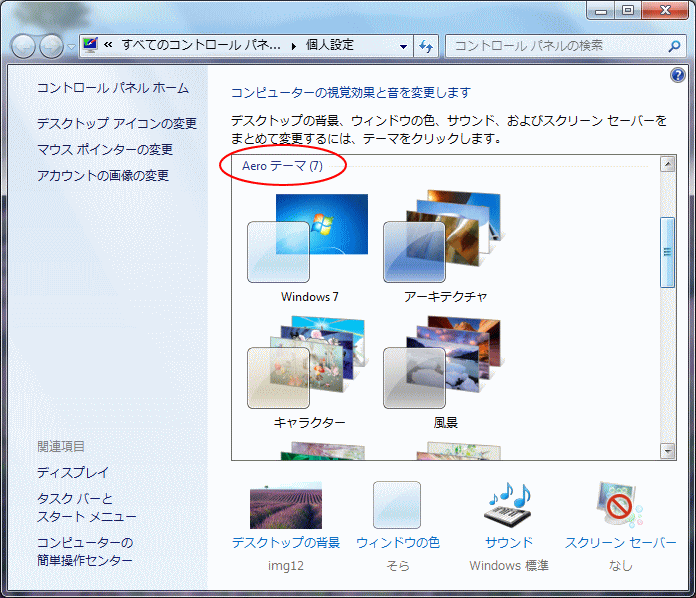
Task: Maximize the 個人設定 window
Action: (628, 11)
